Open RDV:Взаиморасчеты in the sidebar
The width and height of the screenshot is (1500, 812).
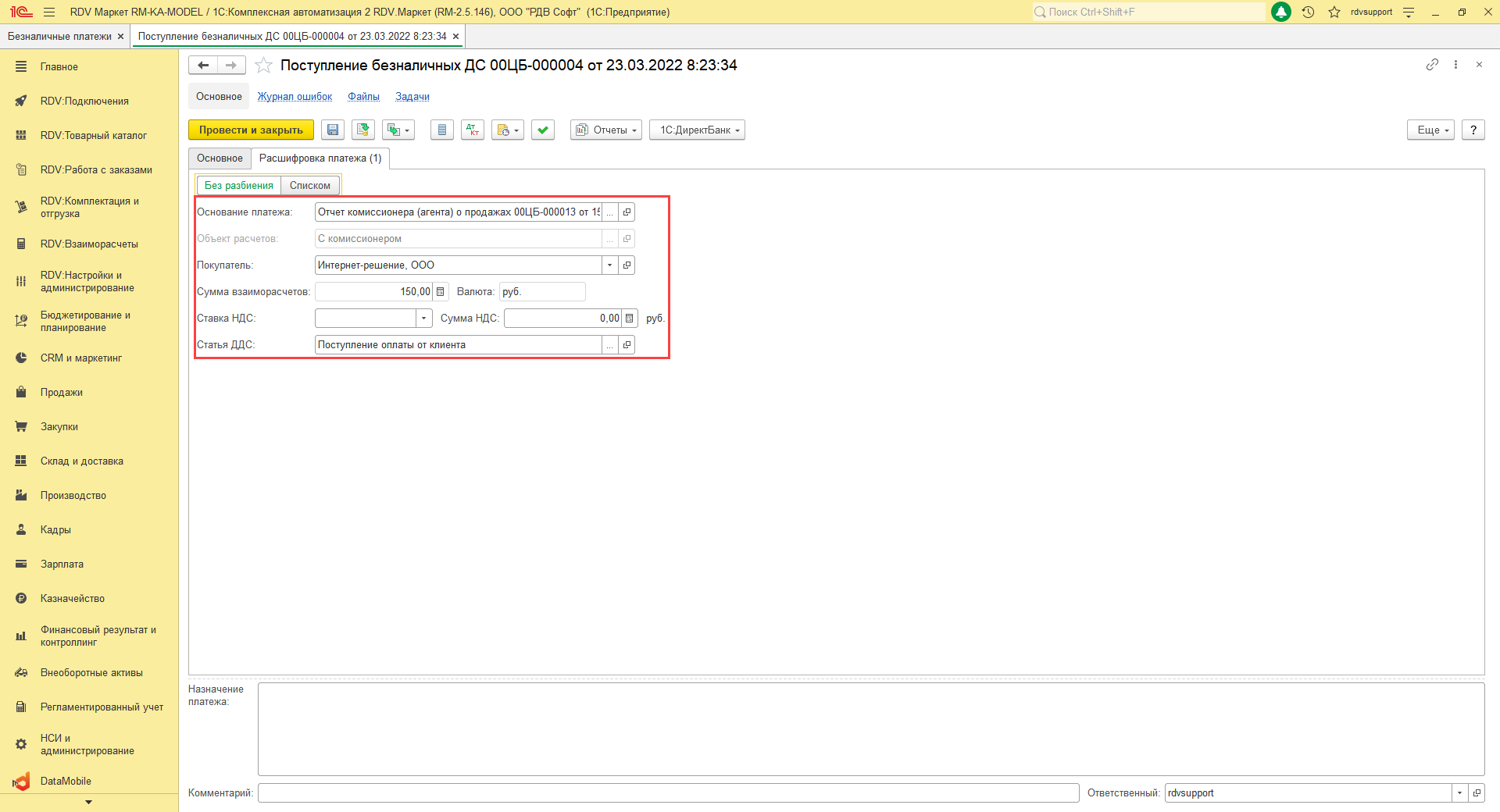(89, 244)
